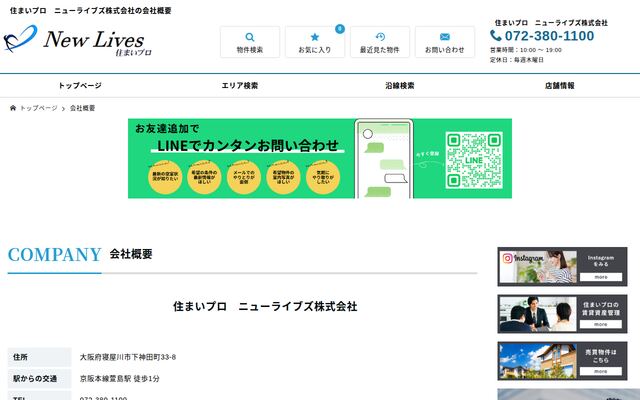Click address 大阪府寝屋川市下神田町33-8
The width and height of the screenshot is (640, 400).
coord(128,357)
